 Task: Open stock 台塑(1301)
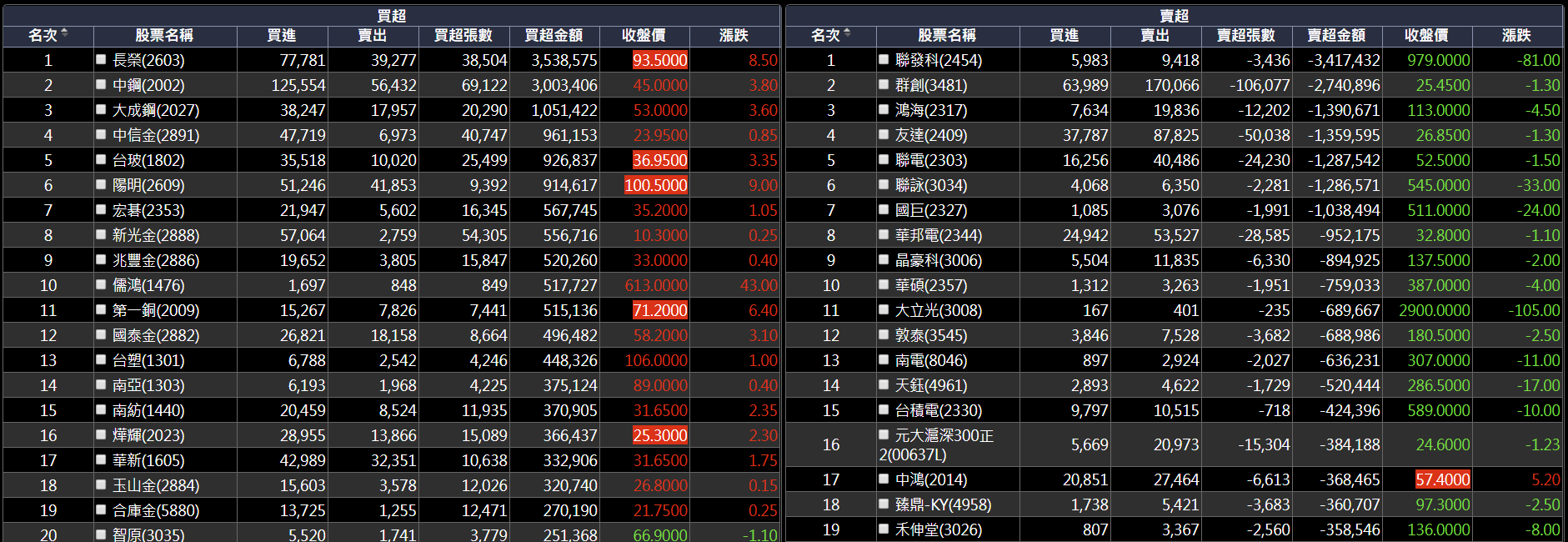[148, 360]
